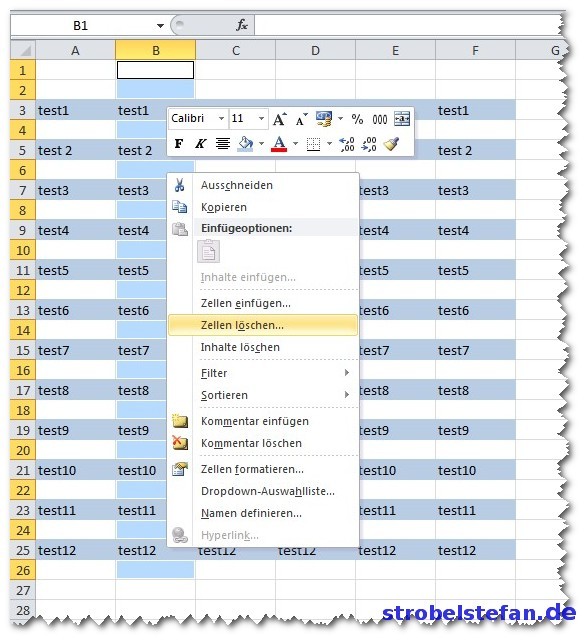Expand the Sortieren submenu arrow
586x642 pixels.
tap(347, 395)
